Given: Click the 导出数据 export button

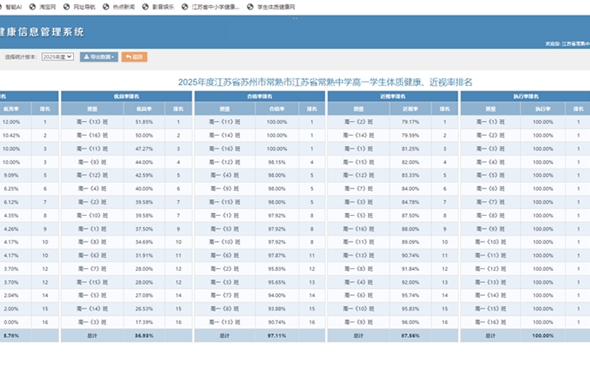Looking at the screenshot, I should pyautogui.click(x=99, y=57).
